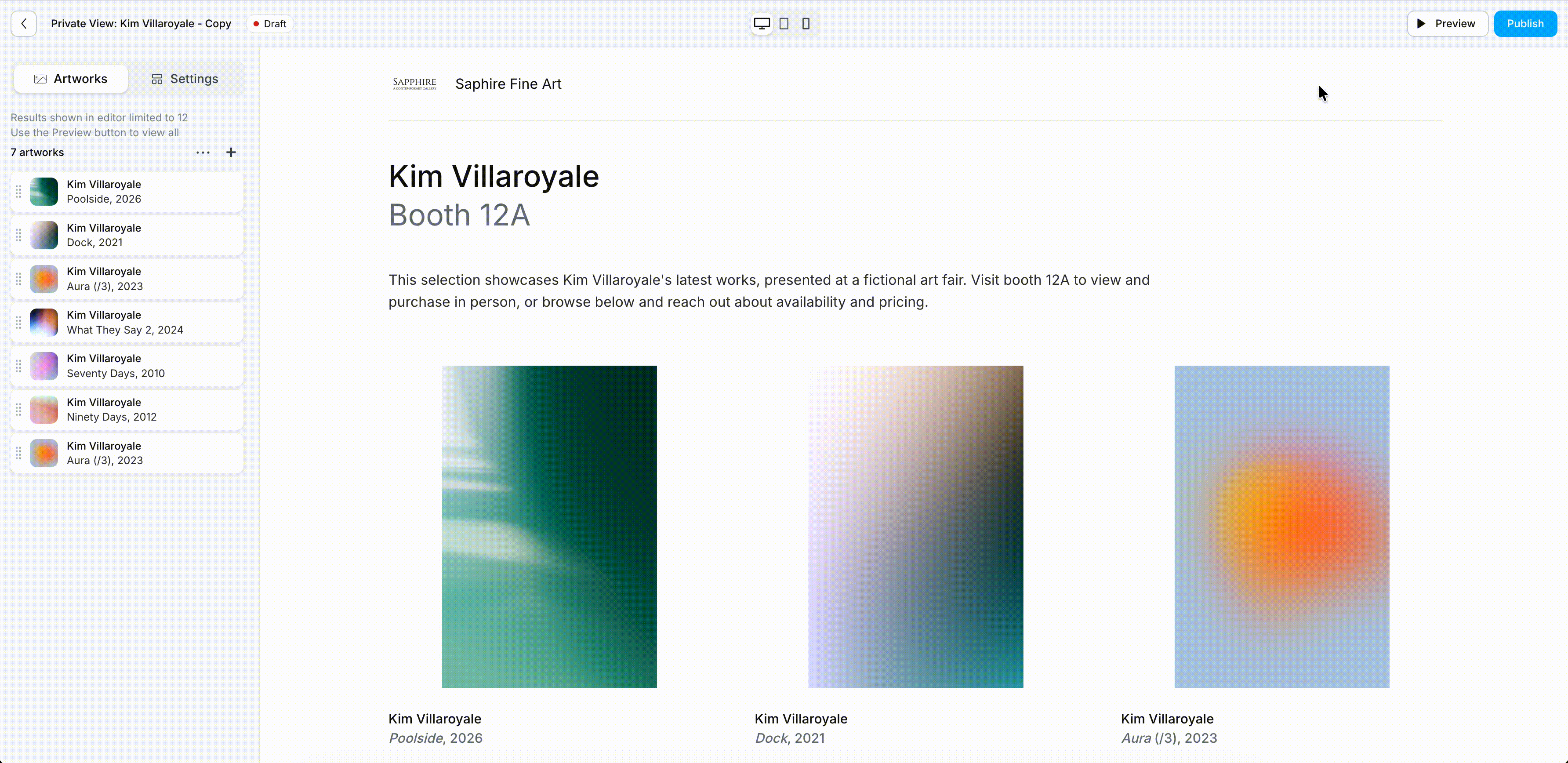Click the drag handle for Seventy Days, 2010
1568x763 pixels.
(18, 366)
